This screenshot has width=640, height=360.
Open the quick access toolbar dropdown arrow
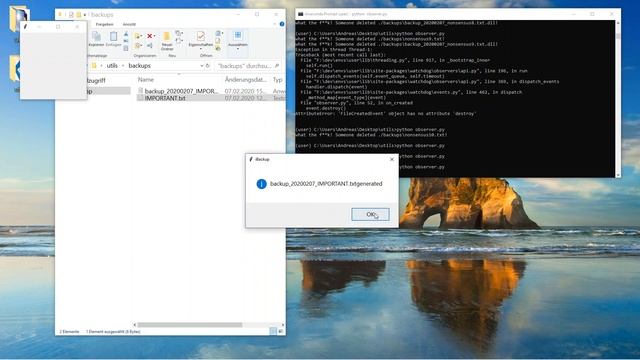tap(84, 15)
